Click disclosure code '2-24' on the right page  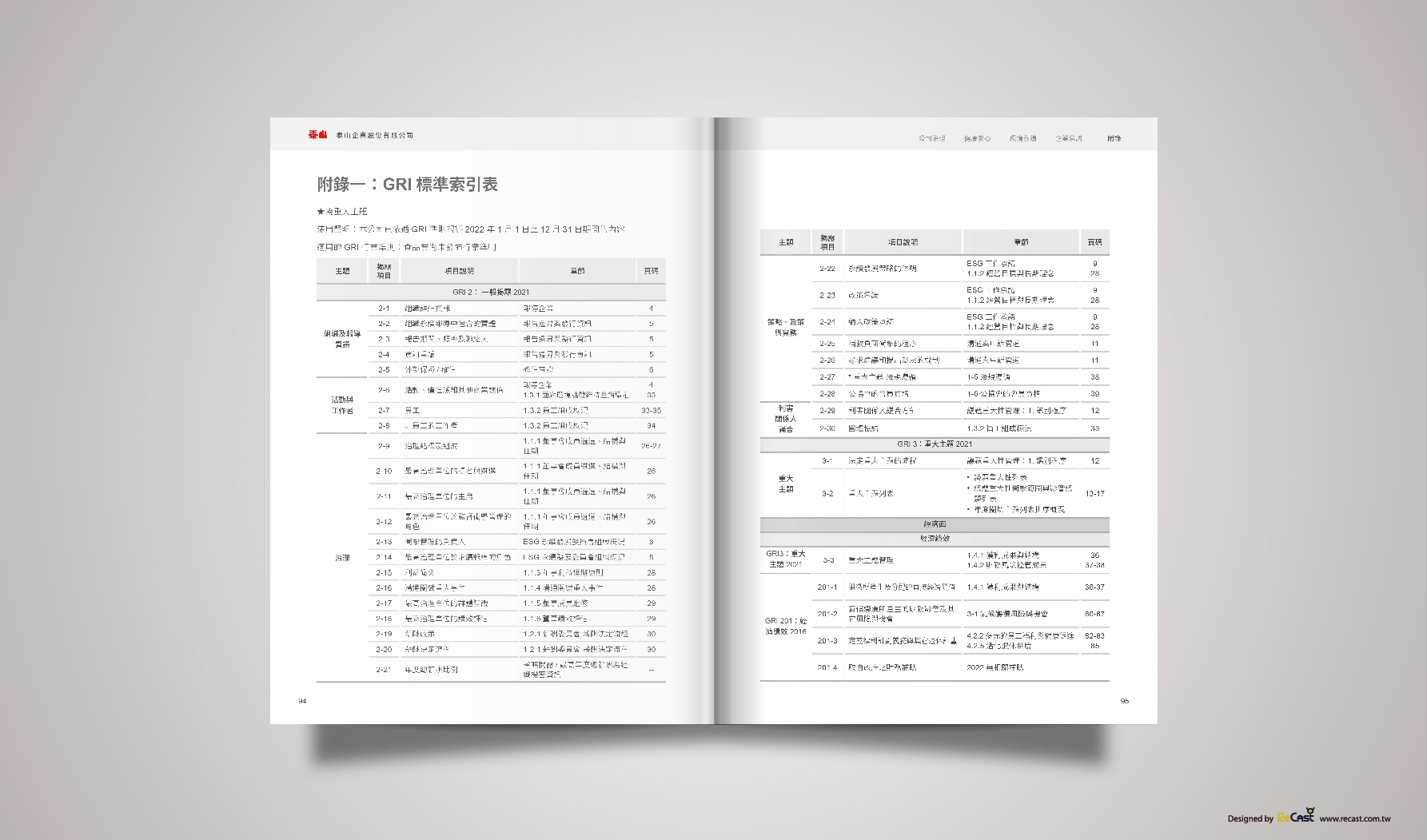(827, 322)
